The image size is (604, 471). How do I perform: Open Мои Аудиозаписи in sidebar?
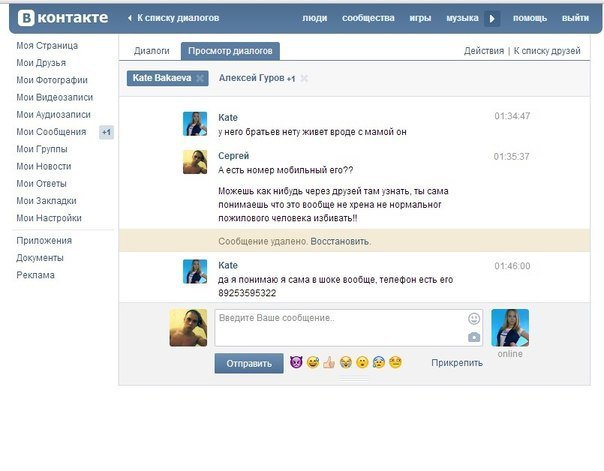click(x=54, y=115)
